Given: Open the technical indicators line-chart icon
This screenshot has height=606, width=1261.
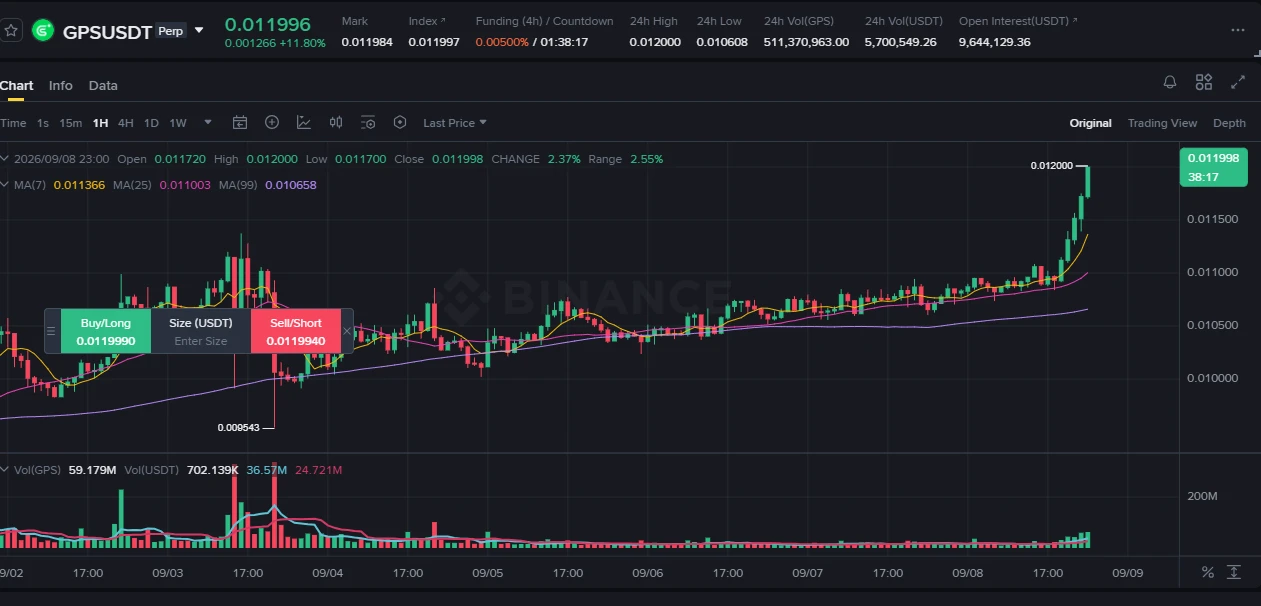Looking at the screenshot, I should [x=304, y=122].
